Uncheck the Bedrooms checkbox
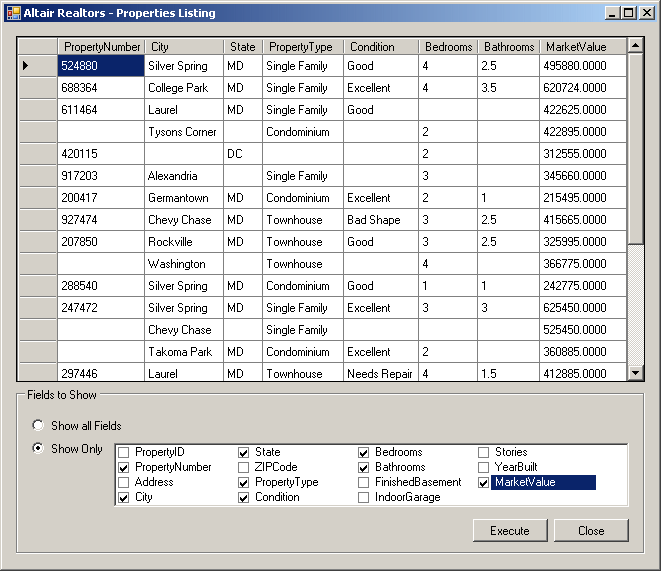This screenshot has width=661, height=571. pos(363,453)
